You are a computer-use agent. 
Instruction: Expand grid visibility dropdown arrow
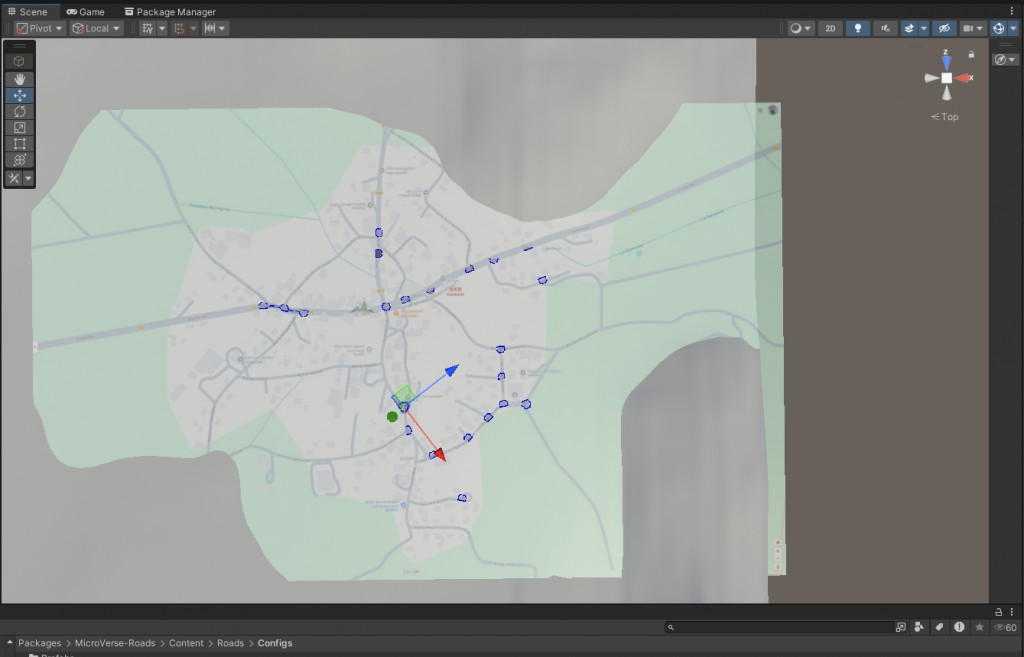point(161,28)
